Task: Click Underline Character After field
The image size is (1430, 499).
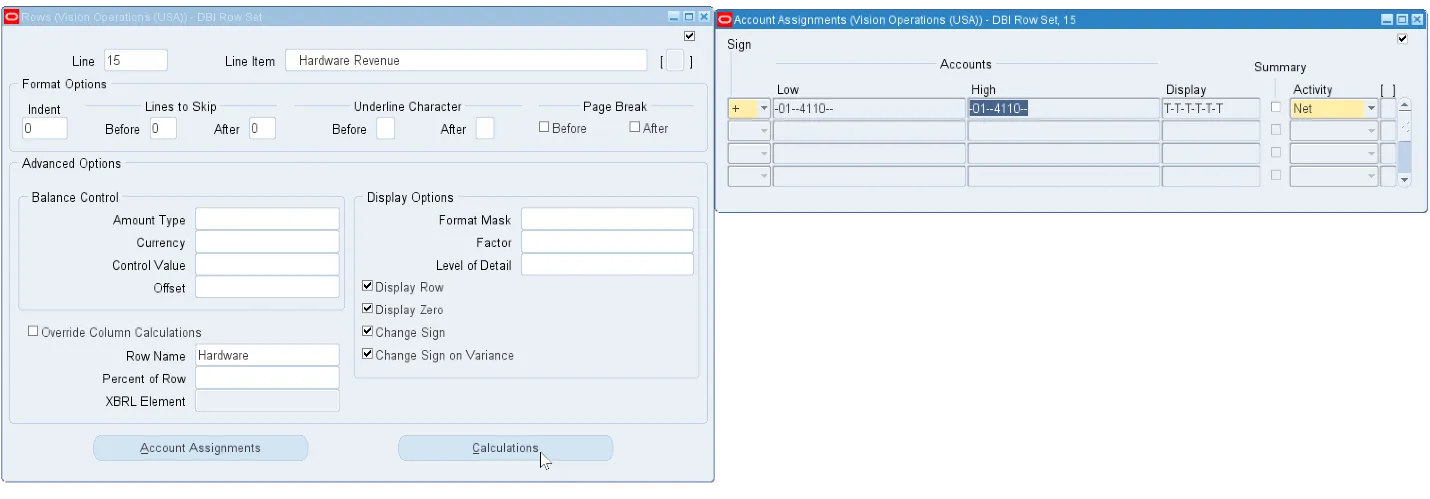Action: click(x=484, y=128)
